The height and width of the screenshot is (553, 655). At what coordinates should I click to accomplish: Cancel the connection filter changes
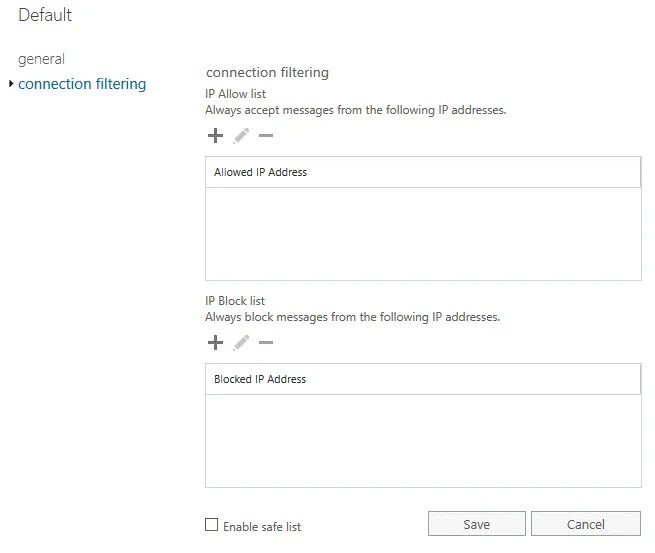tap(585, 525)
